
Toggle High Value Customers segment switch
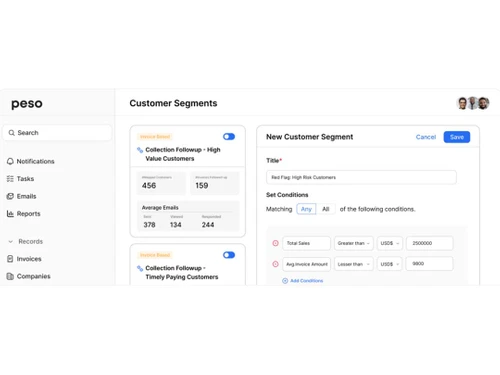[229, 137]
